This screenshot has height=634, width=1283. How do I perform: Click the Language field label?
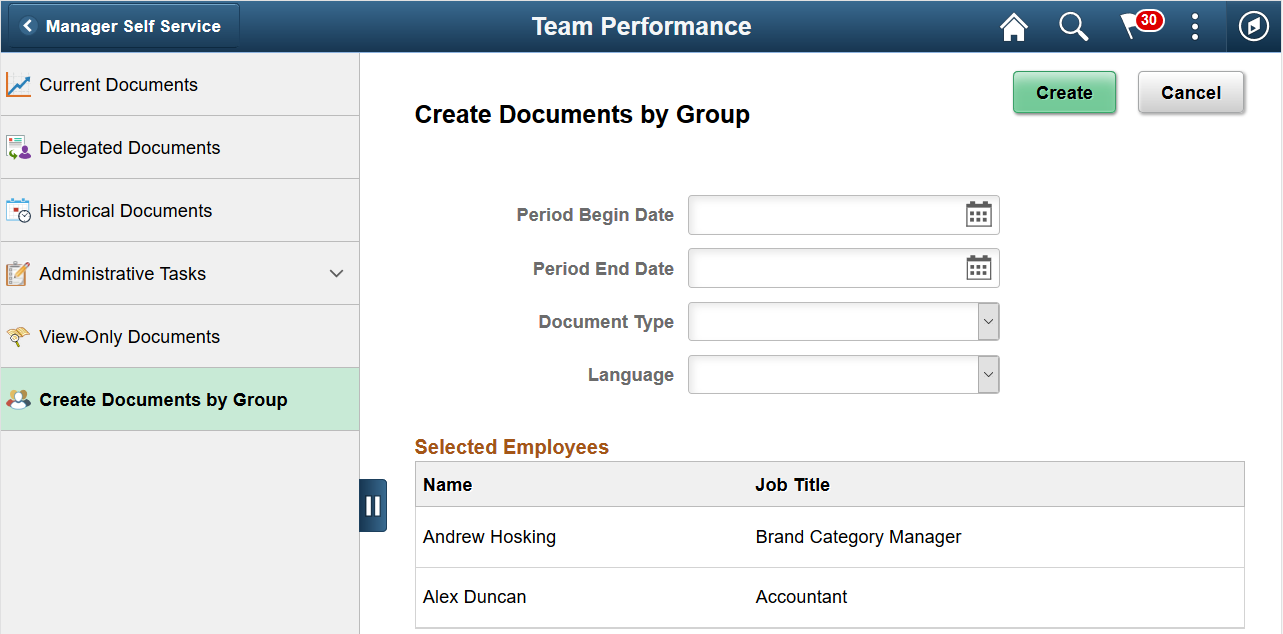coord(631,375)
